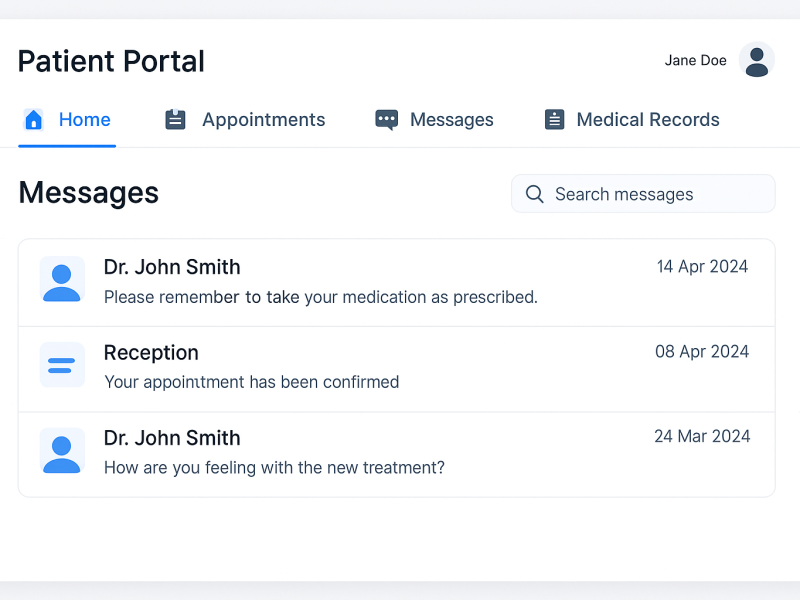800x600 pixels.
Task: Open the Appointments tab
Action: [263, 120]
